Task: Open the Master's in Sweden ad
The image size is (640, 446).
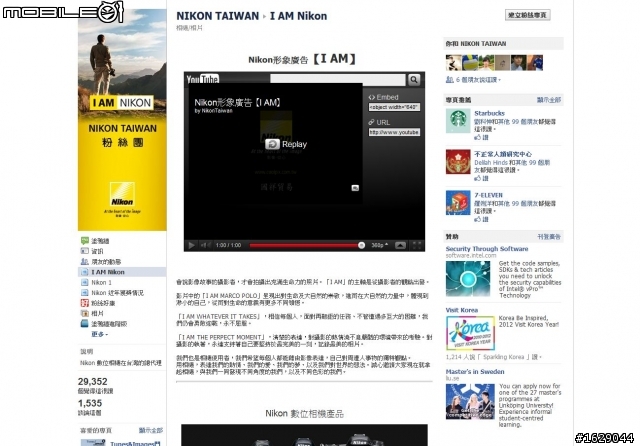Action: coord(475,372)
